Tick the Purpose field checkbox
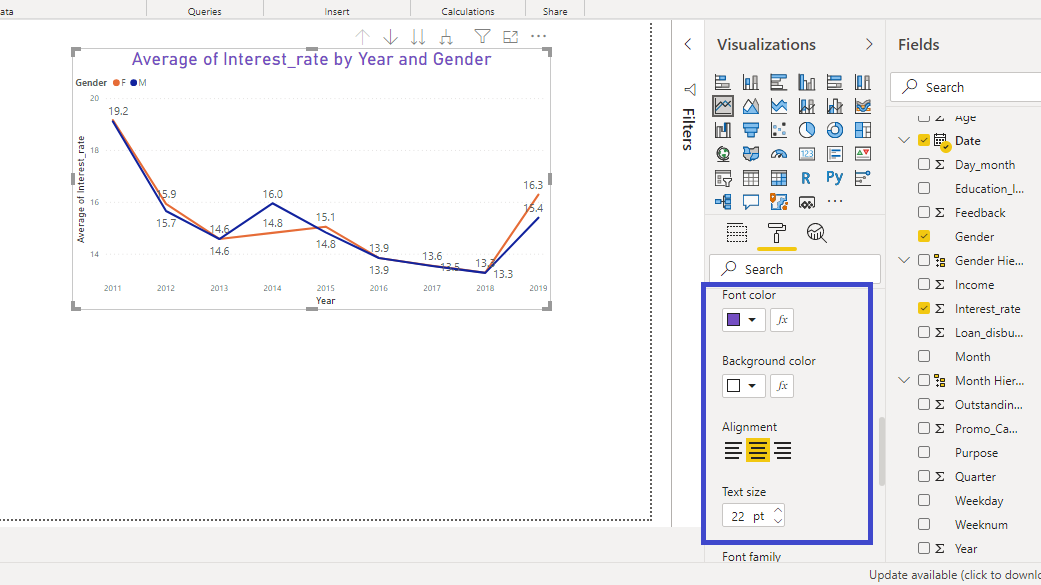1041x585 pixels. [924, 453]
